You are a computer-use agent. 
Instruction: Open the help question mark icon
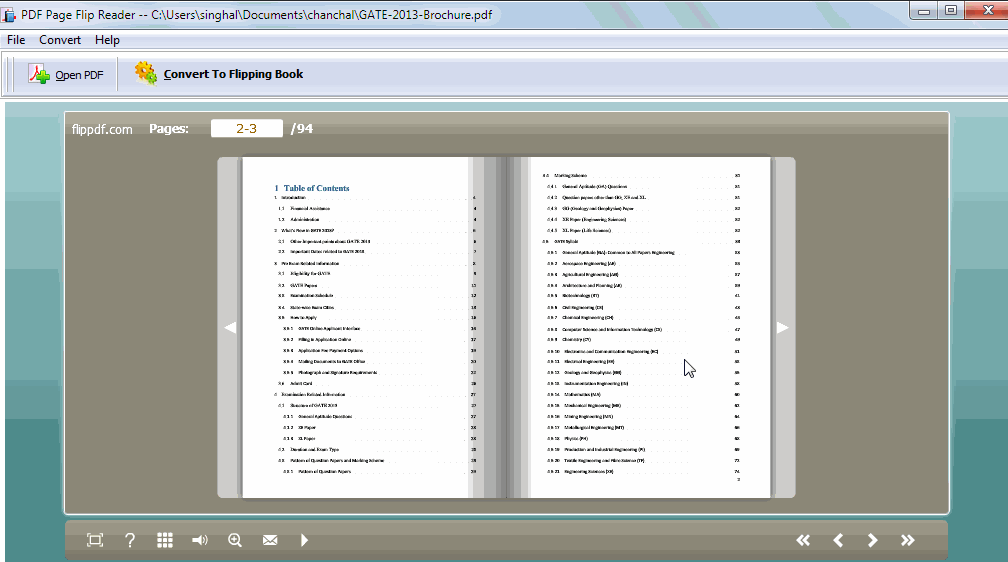130,540
